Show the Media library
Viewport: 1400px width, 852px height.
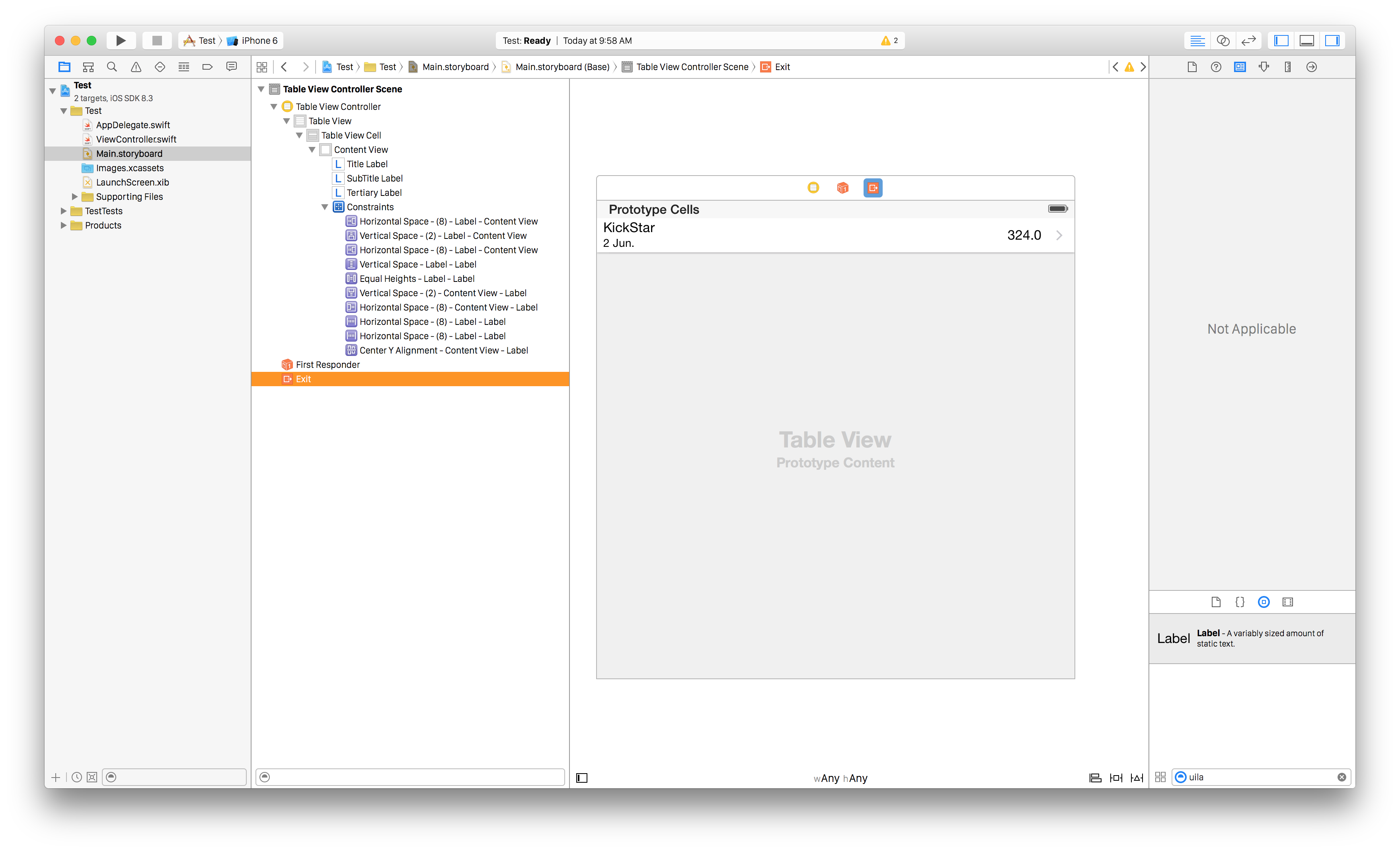pyautogui.click(x=1287, y=602)
